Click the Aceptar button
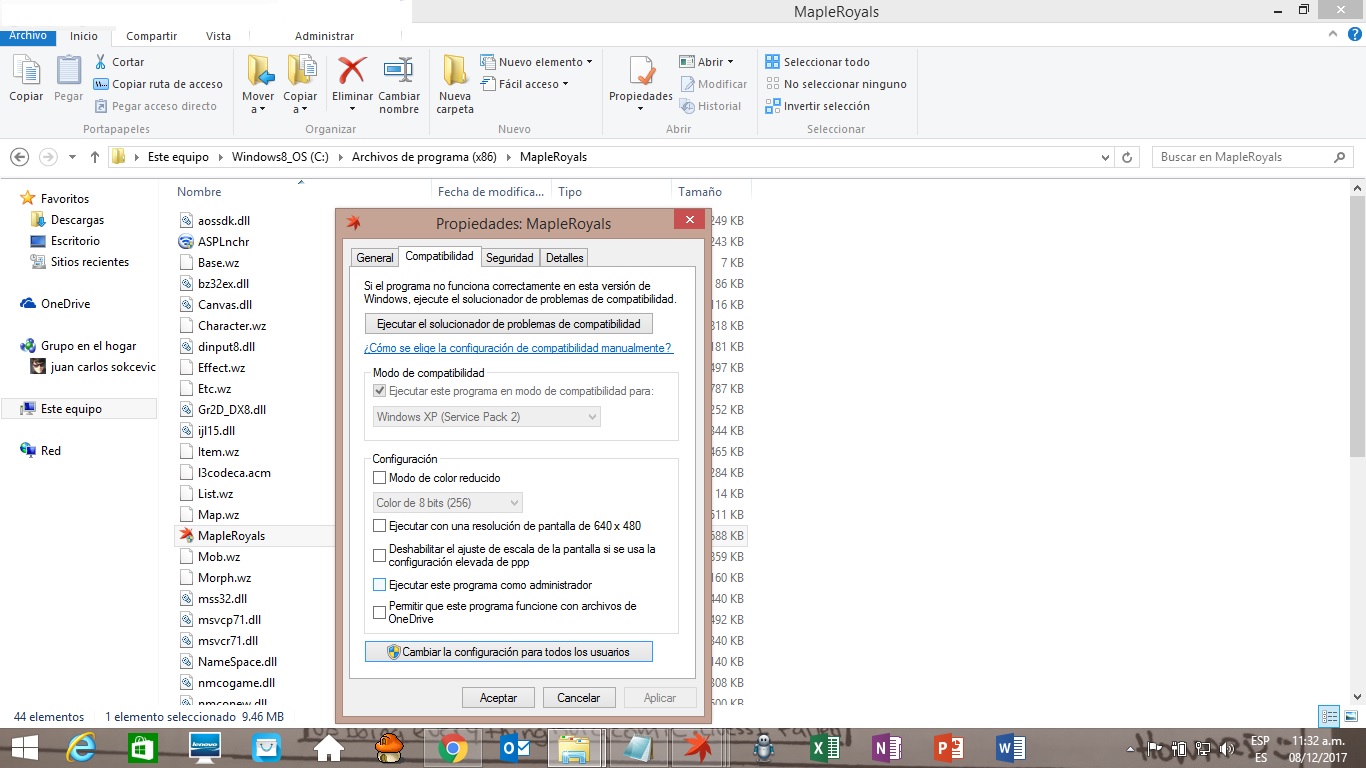The image size is (1366, 768). [498, 698]
